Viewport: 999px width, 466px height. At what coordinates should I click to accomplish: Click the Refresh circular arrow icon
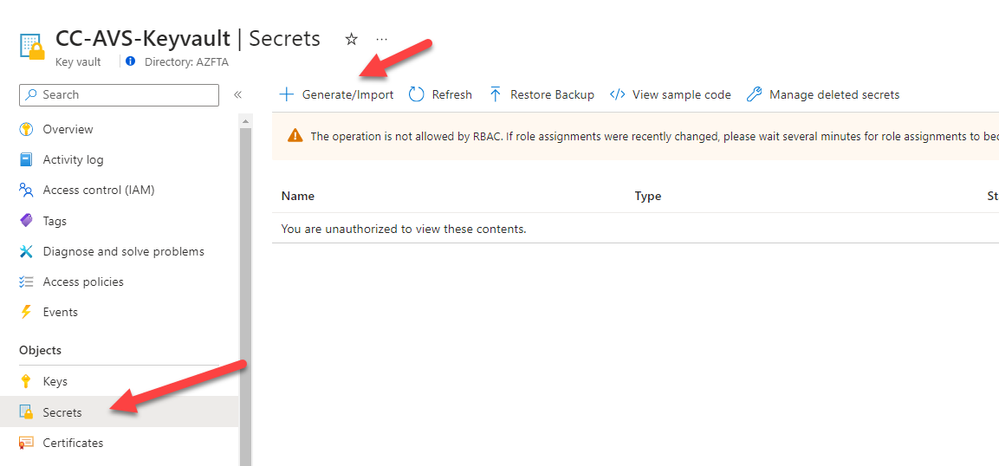click(x=417, y=95)
